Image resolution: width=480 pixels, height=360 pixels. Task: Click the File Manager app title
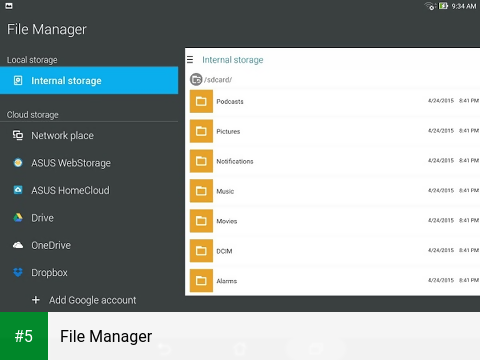tap(47, 29)
